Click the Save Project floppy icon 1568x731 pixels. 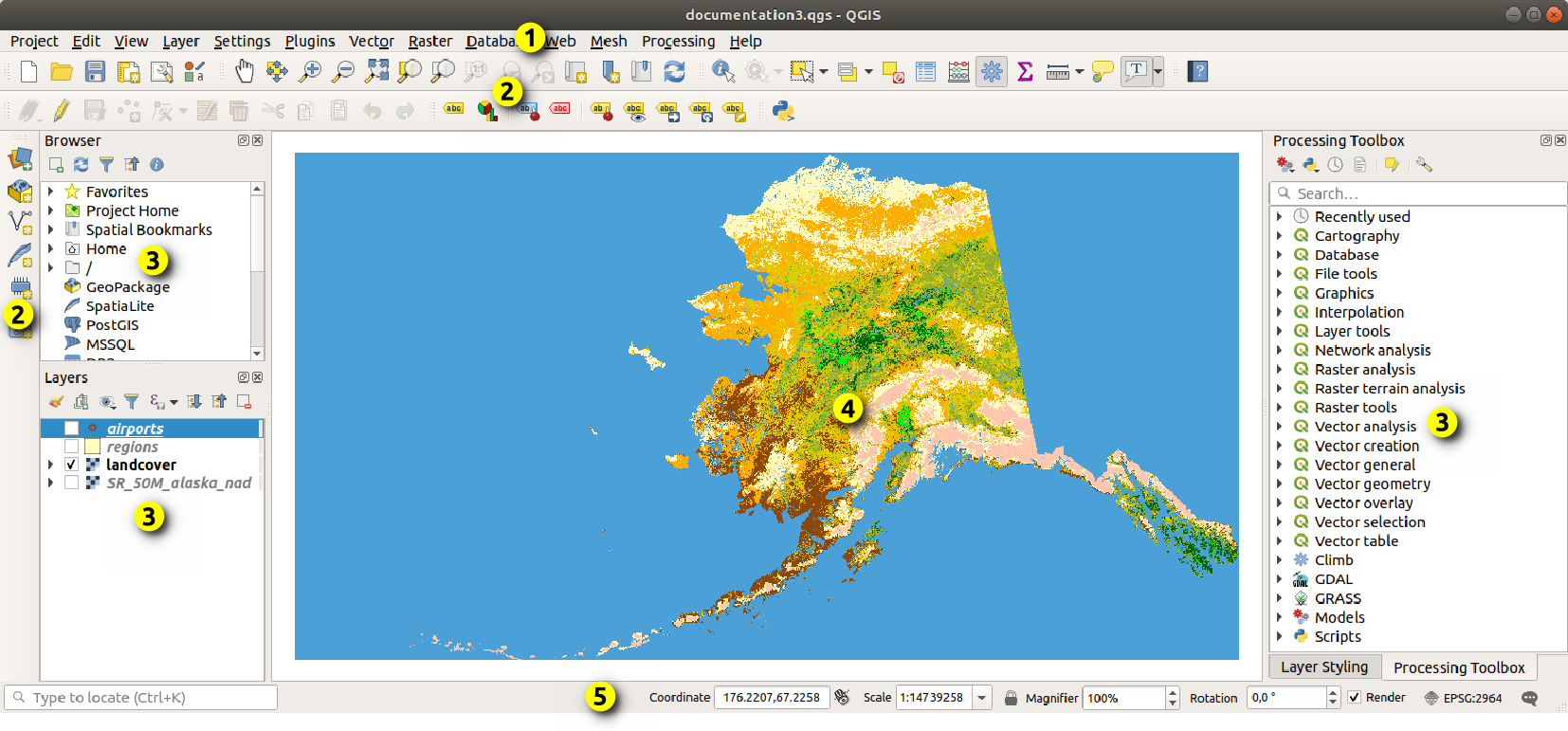click(95, 71)
